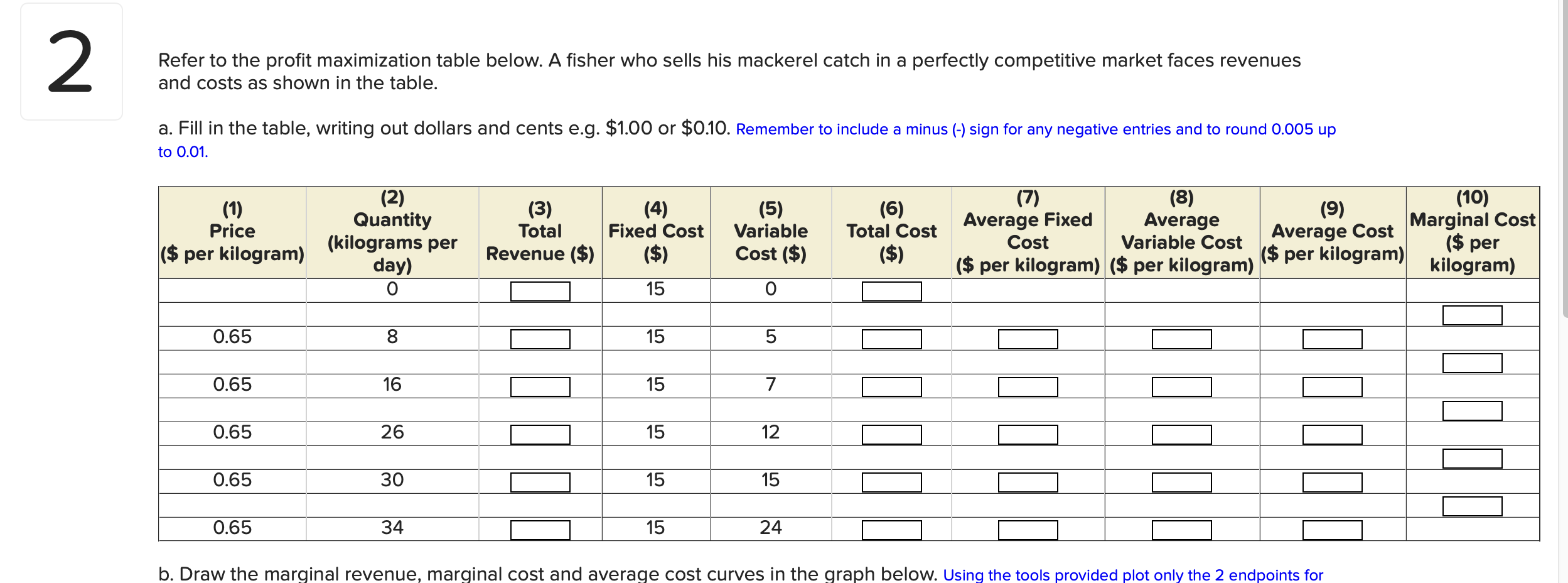Click Total Revenue input for quantity 0
The width and height of the screenshot is (1568, 583).
click(540, 290)
